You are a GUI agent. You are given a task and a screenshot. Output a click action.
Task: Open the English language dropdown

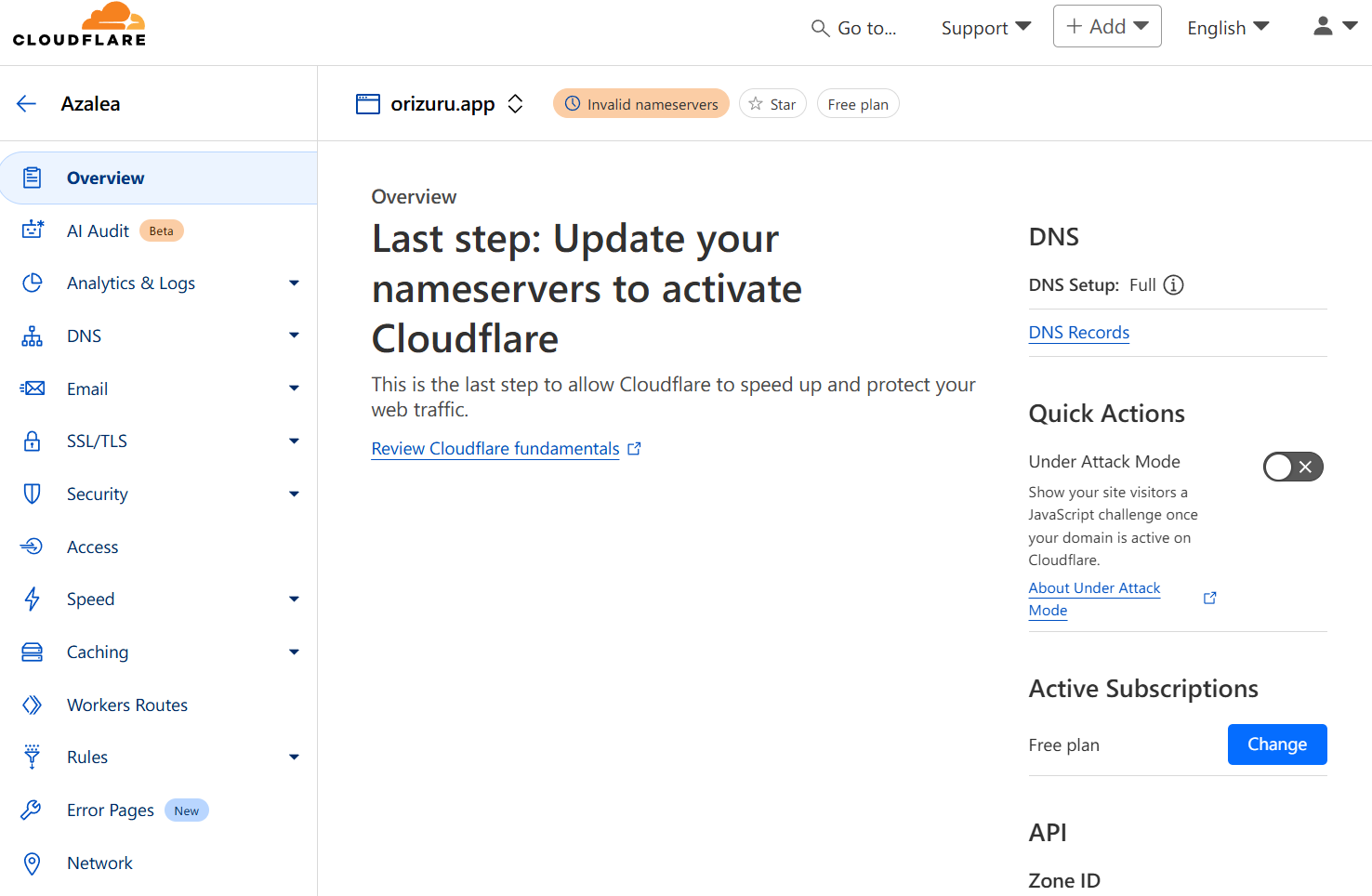1228,28
